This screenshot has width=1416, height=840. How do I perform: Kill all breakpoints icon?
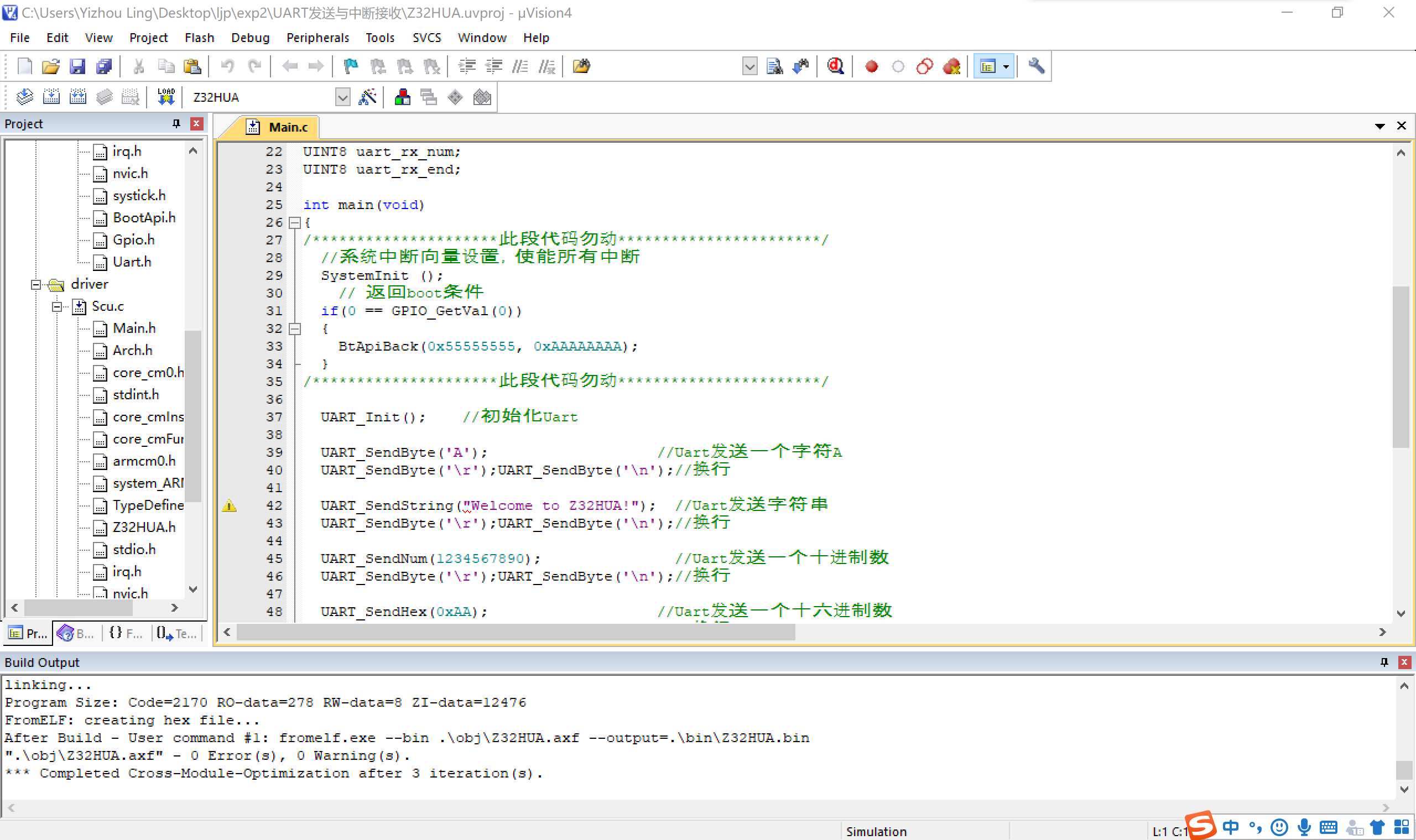pyautogui.click(x=952, y=66)
